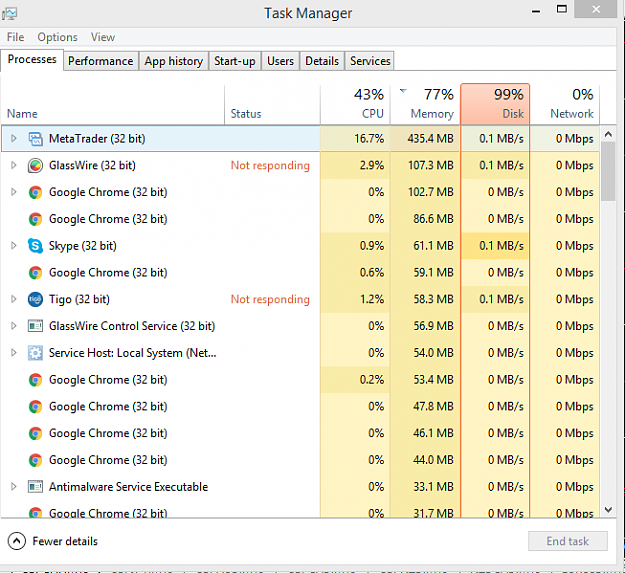Switch to the Performance tab
This screenshot has width=625, height=573.
pos(100,61)
